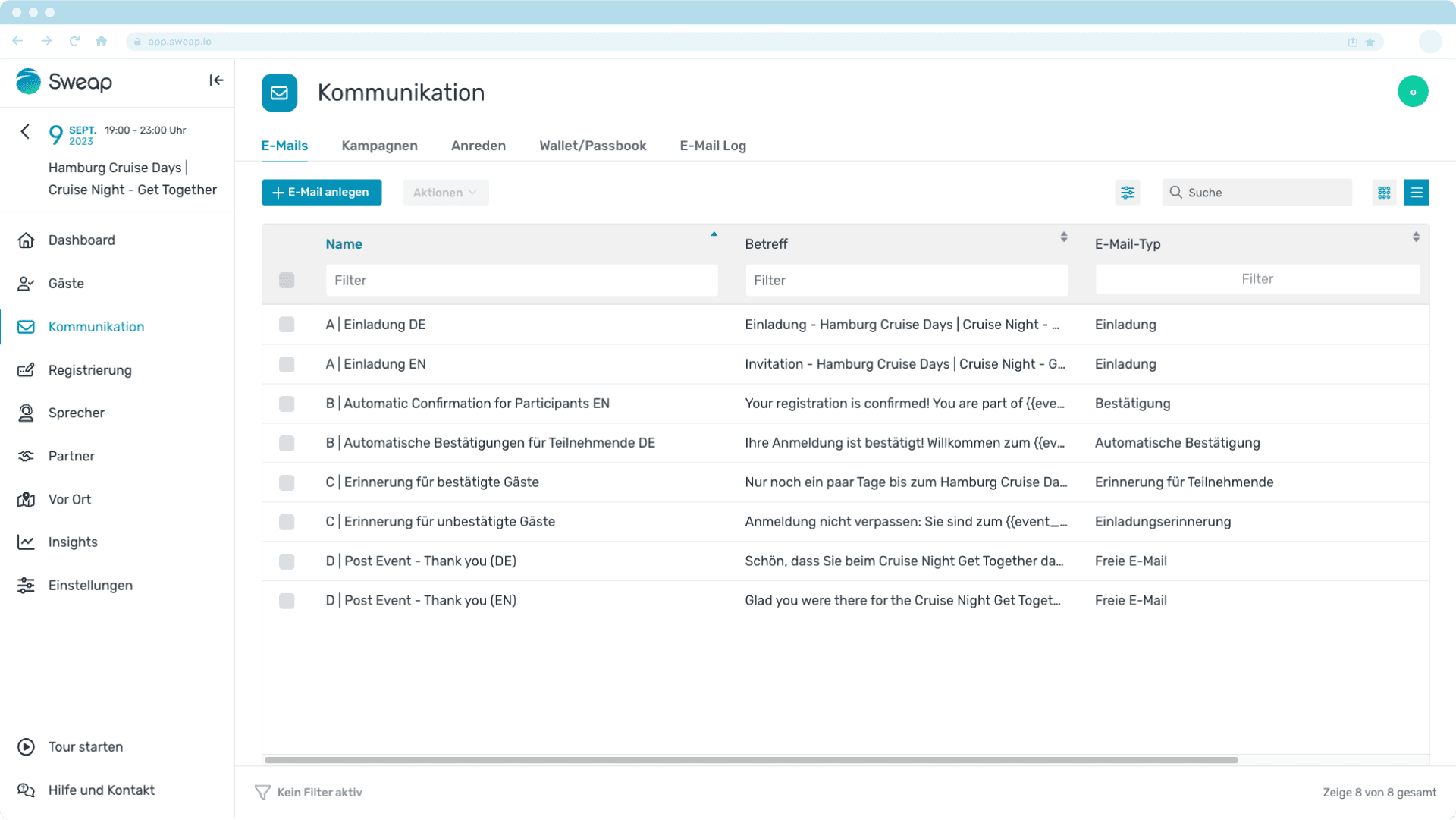Open the Sprecher section

tap(76, 413)
